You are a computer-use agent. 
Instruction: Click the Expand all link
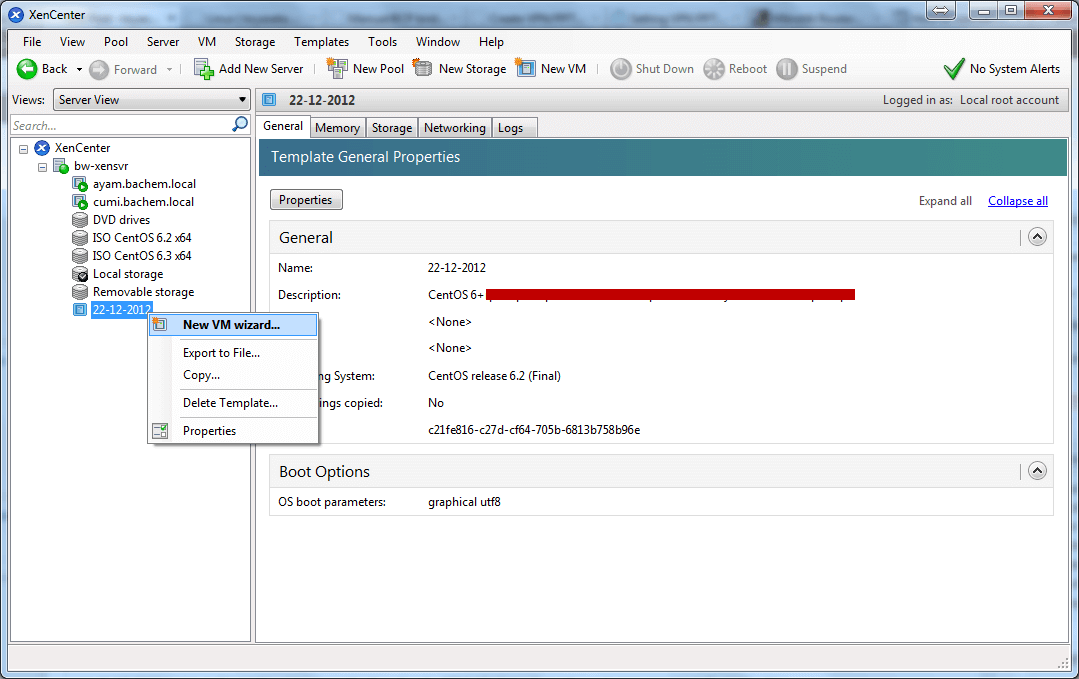click(x=945, y=201)
